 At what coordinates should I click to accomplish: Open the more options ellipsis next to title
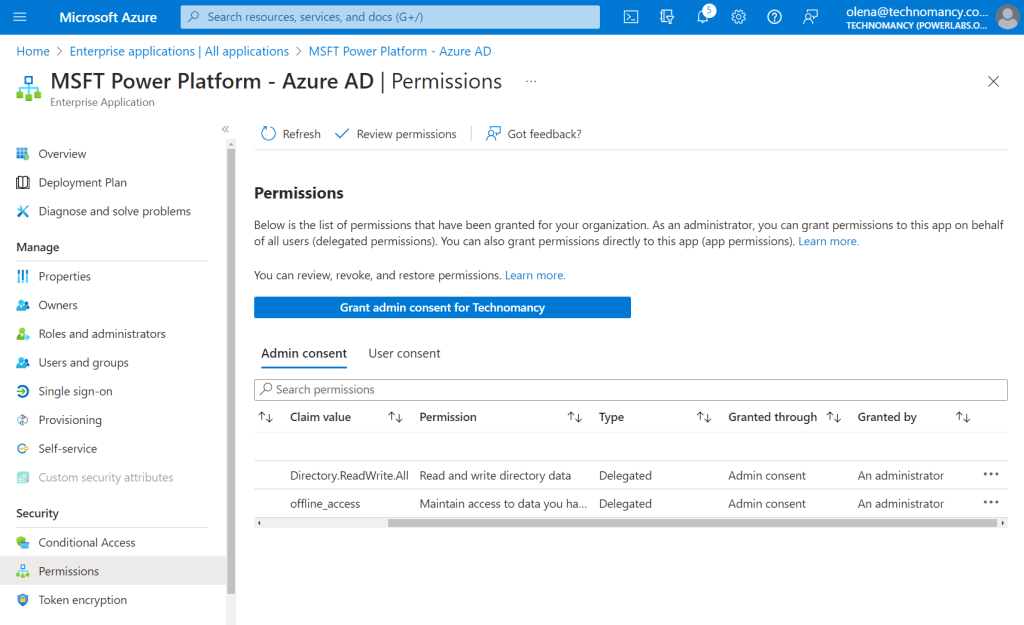(531, 81)
